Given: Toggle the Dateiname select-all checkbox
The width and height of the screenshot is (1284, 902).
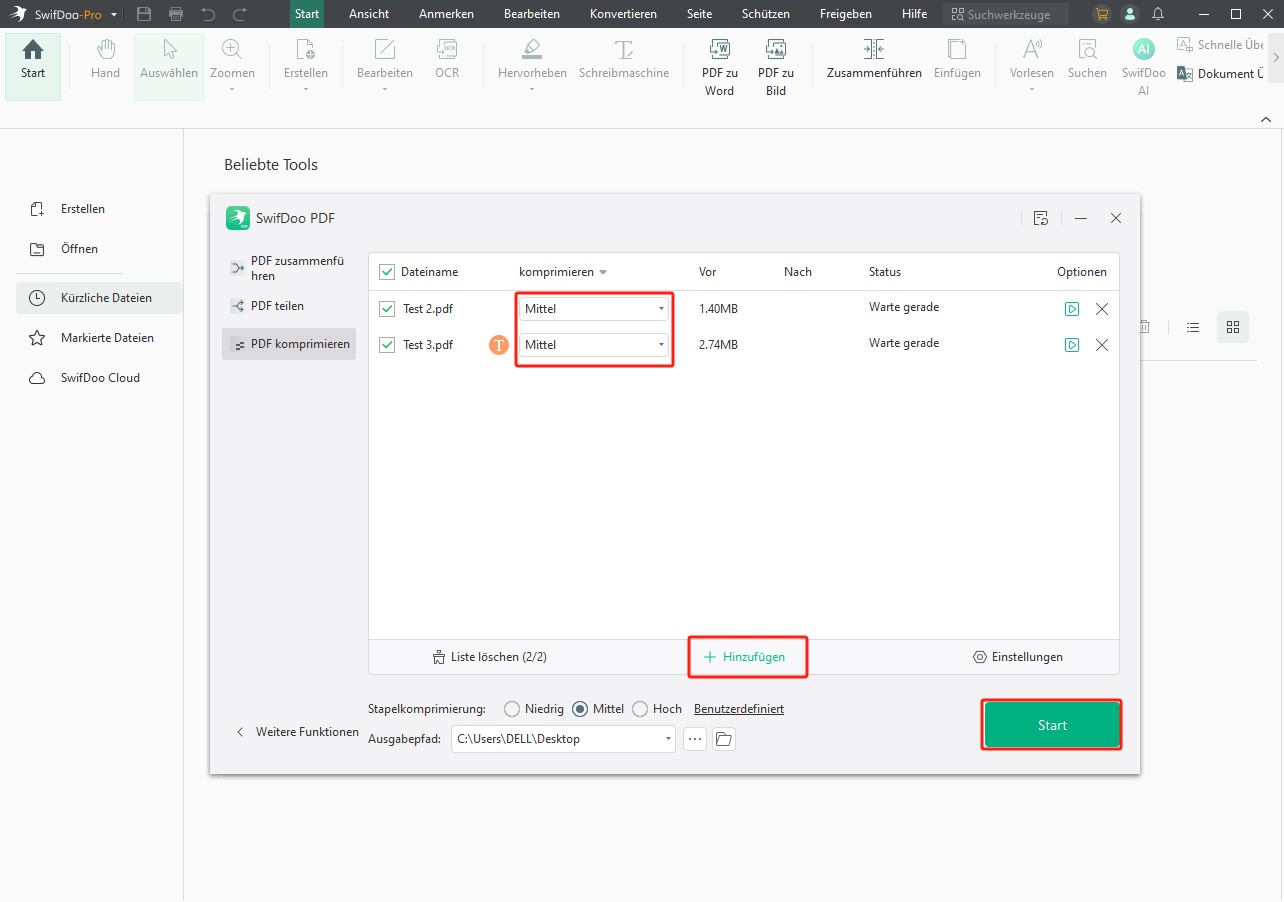Looking at the screenshot, I should click(x=387, y=272).
